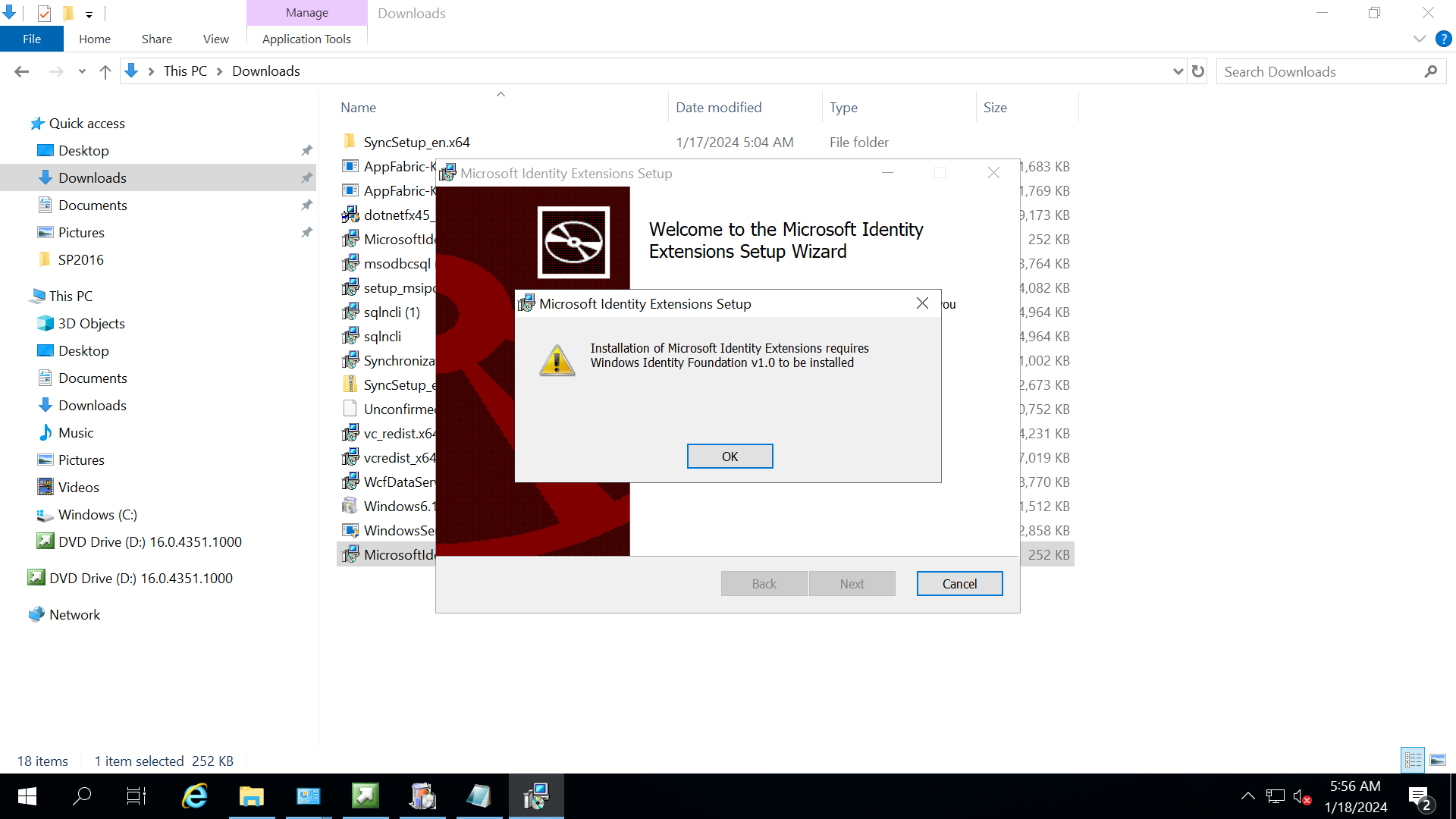Expand the Explorer ribbon chevron

click(1419, 39)
